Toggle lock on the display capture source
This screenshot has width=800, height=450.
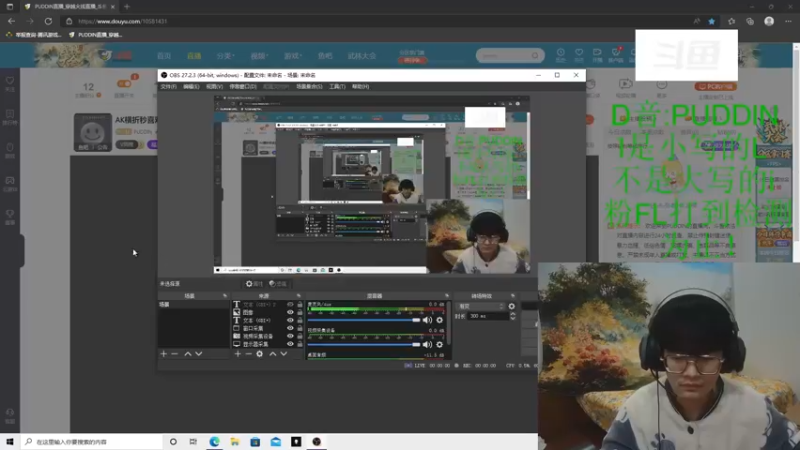pos(299,344)
